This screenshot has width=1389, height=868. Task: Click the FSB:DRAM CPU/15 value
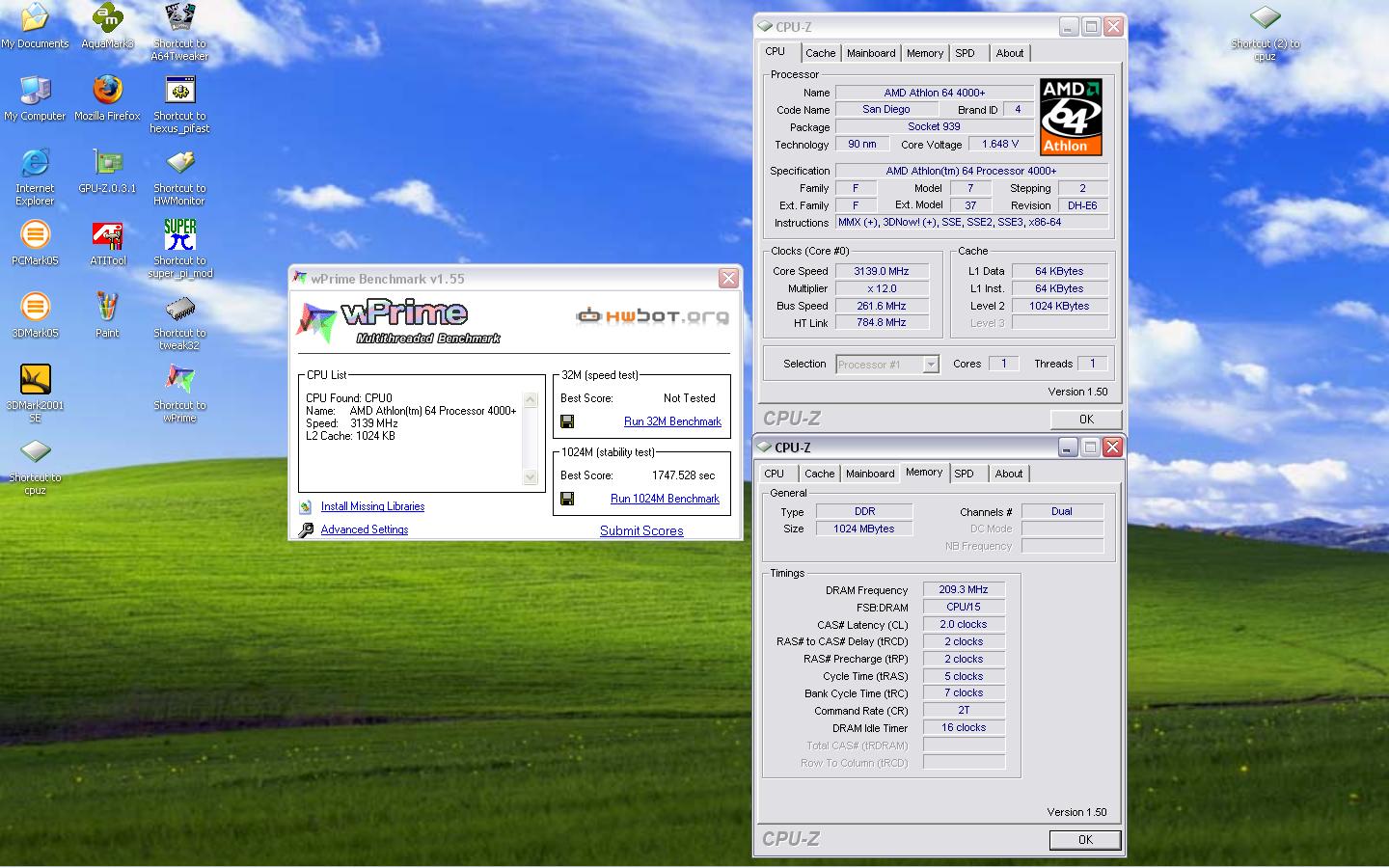pyautogui.click(x=964, y=607)
